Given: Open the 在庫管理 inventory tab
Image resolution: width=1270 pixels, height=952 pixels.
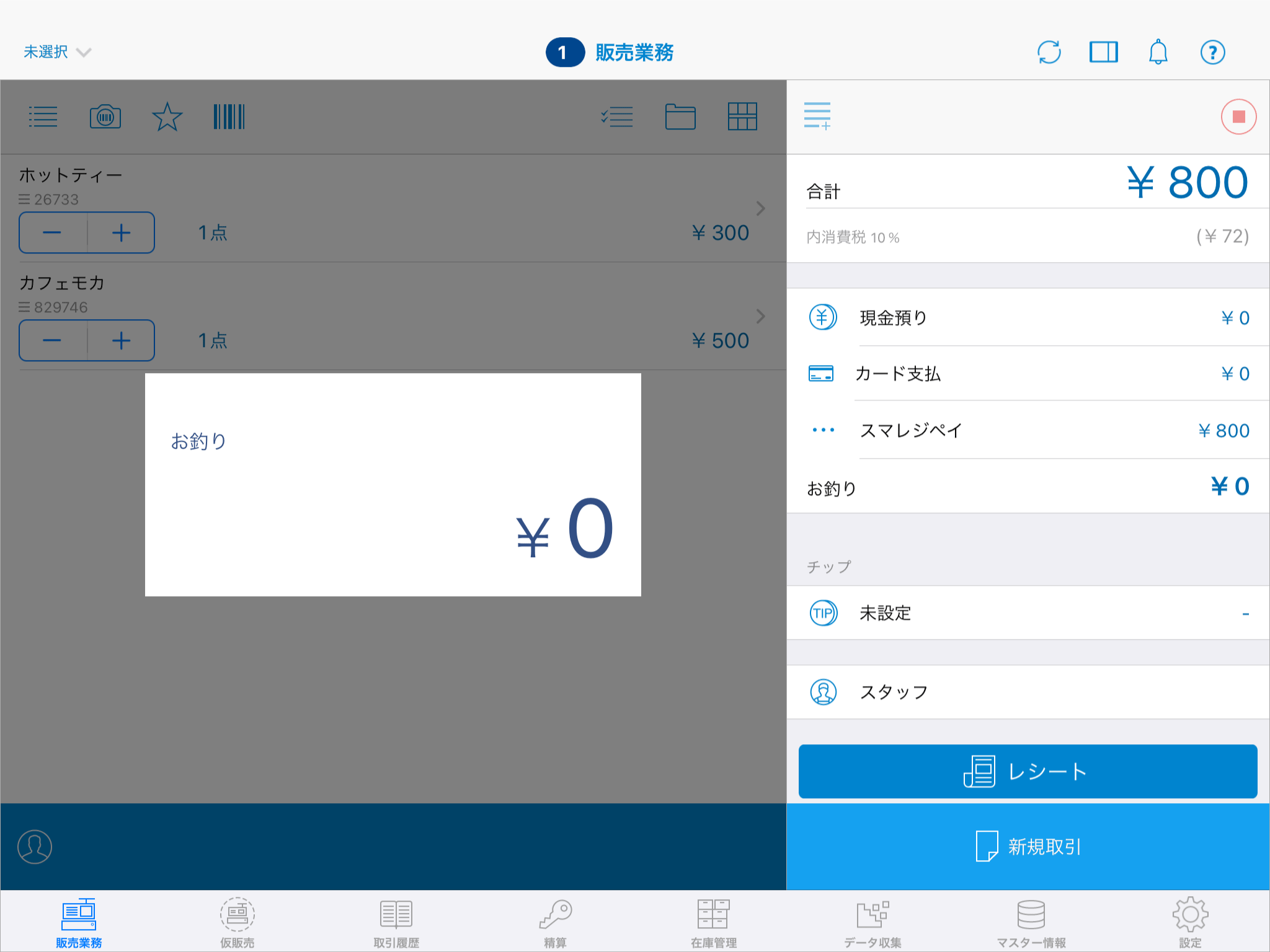Looking at the screenshot, I should [x=714, y=922].
